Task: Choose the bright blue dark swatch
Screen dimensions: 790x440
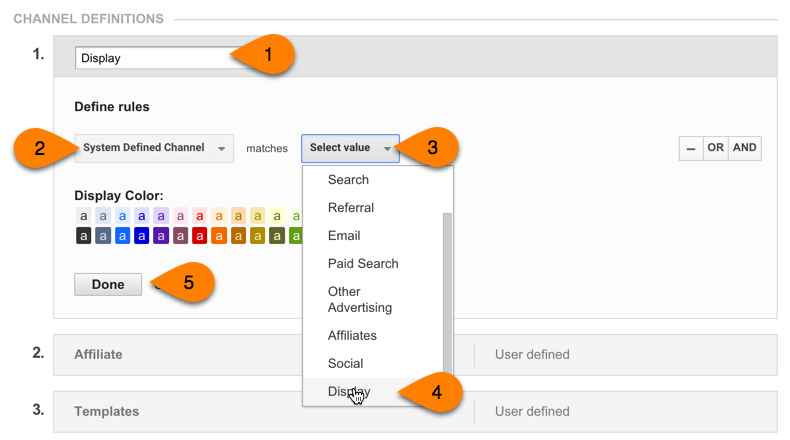Action: click(122, 235)
